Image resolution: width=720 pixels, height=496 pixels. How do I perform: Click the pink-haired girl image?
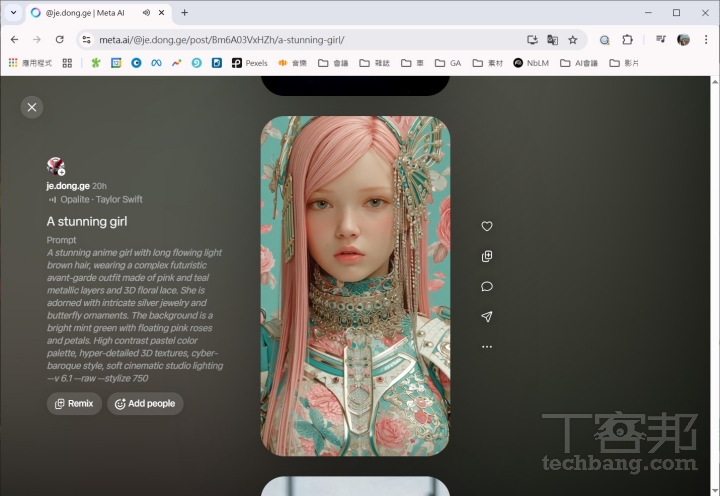coord(355,286)
